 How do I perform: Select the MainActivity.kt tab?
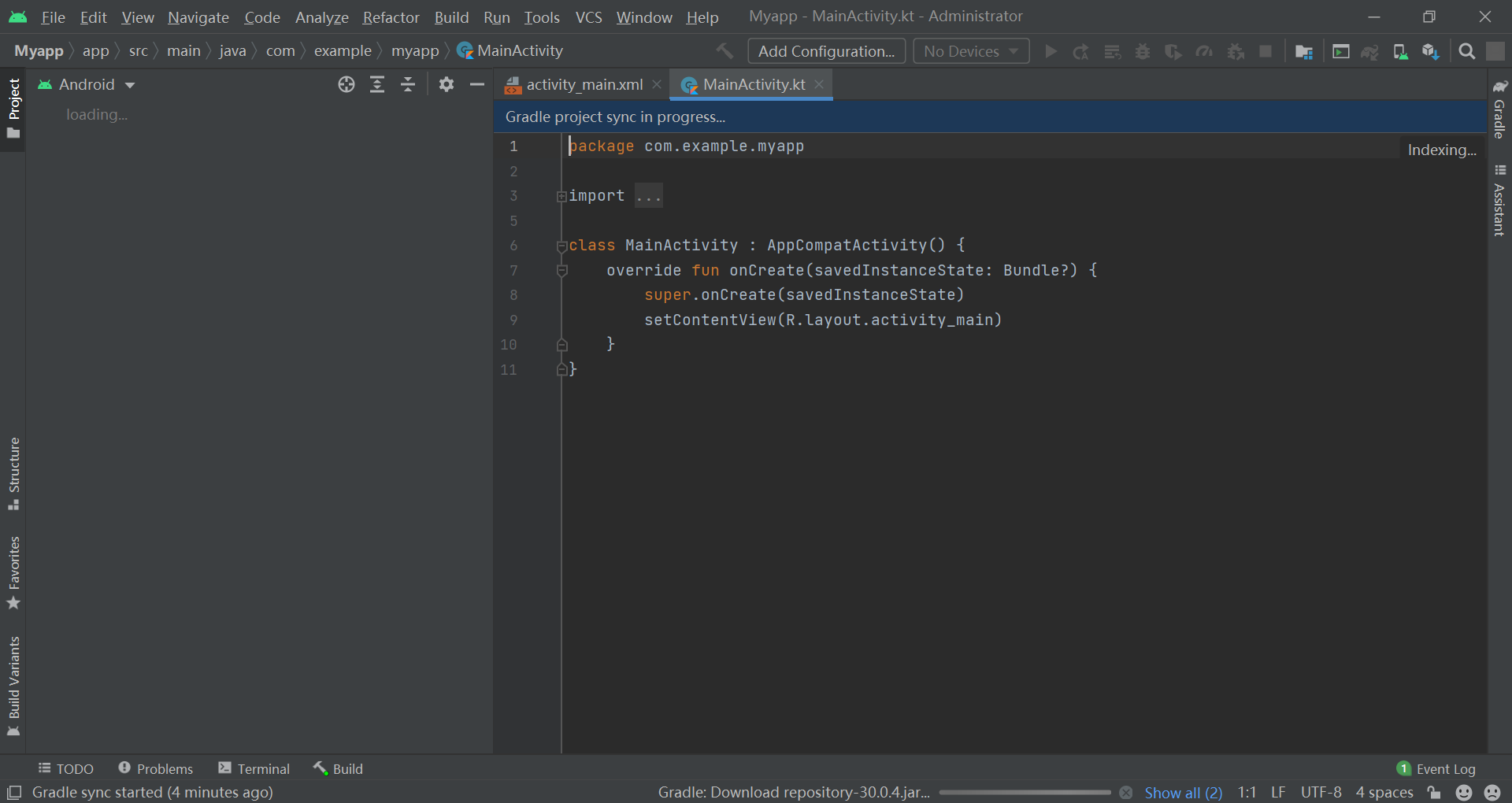coord(753,84)
